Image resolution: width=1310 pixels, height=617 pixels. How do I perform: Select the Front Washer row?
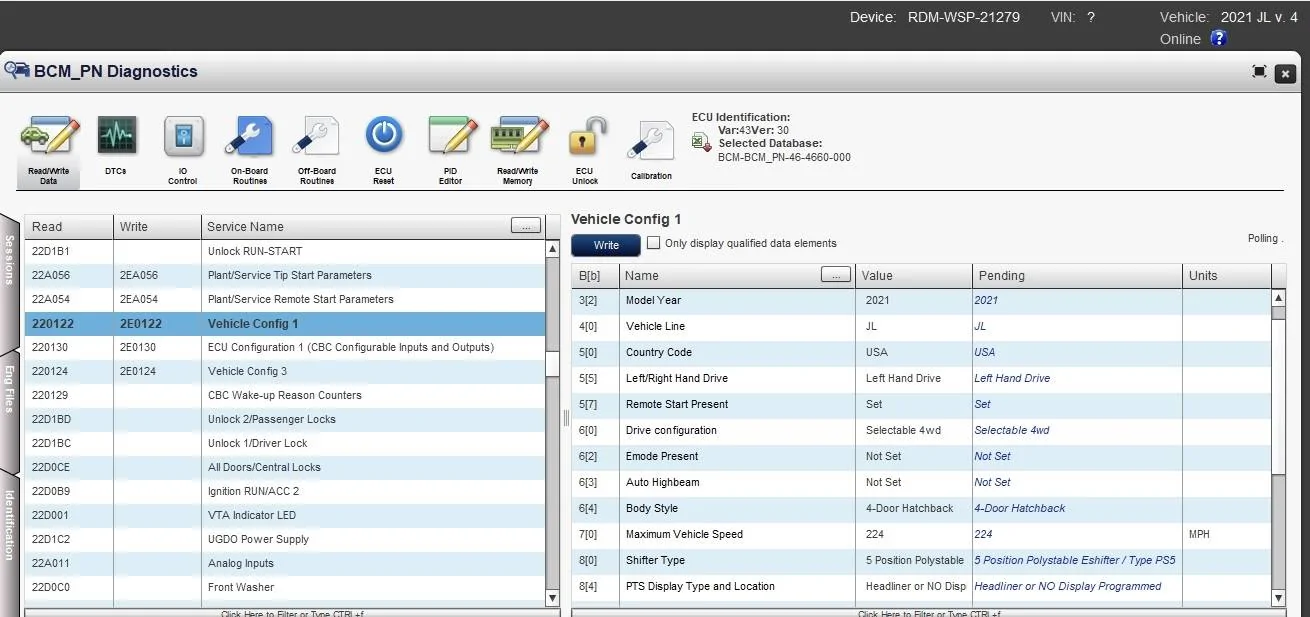tap(285, 588)
